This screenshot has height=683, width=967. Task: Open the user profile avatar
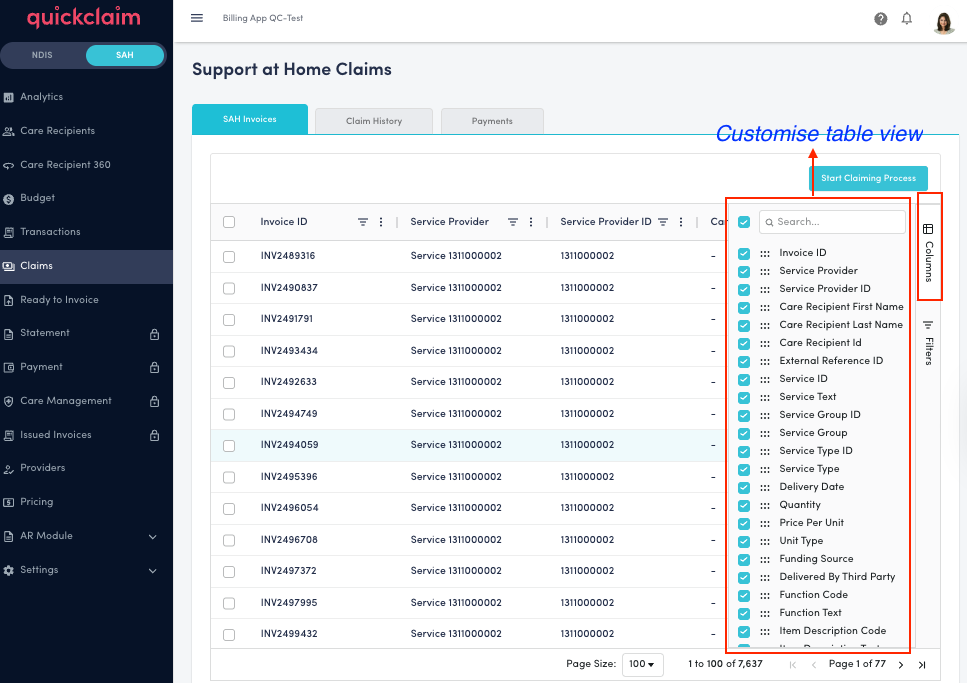click(x=944, y=23)
